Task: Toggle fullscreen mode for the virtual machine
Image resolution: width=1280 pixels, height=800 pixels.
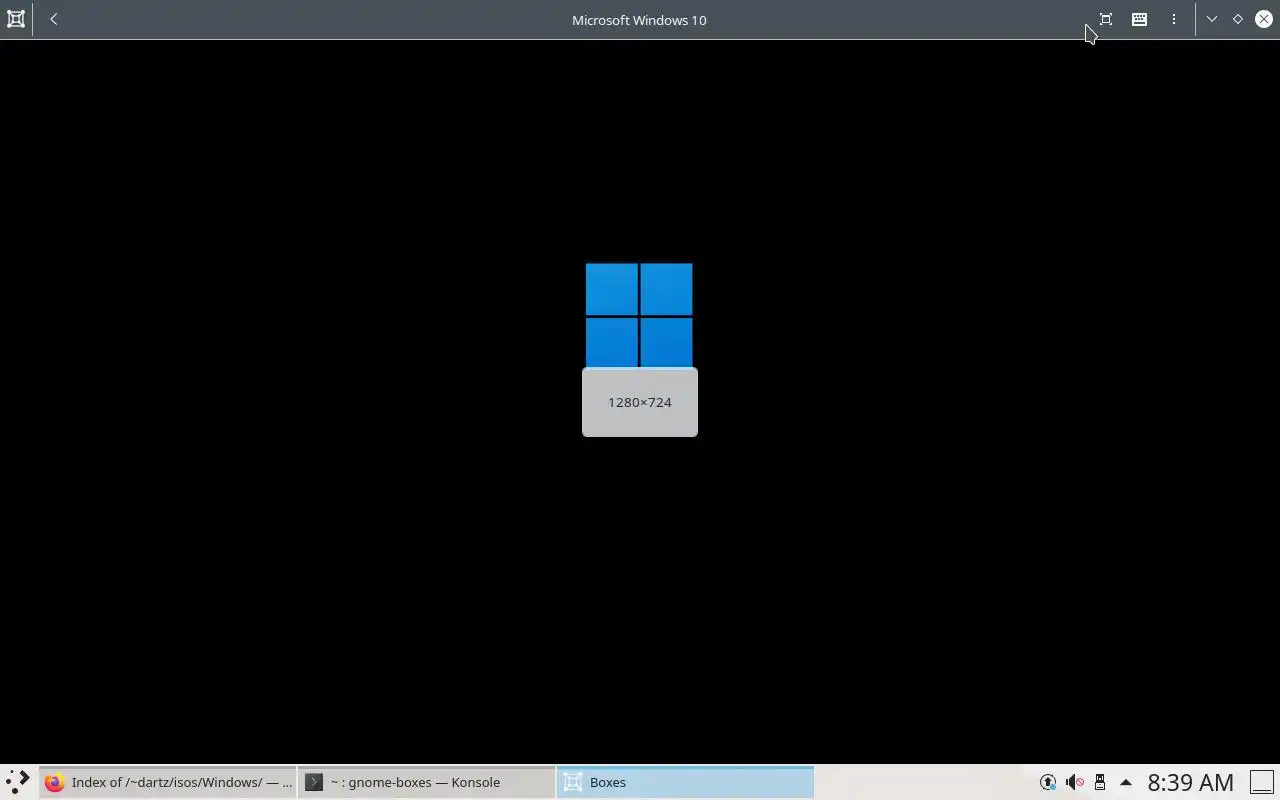Action: (x=1106, y=19)
